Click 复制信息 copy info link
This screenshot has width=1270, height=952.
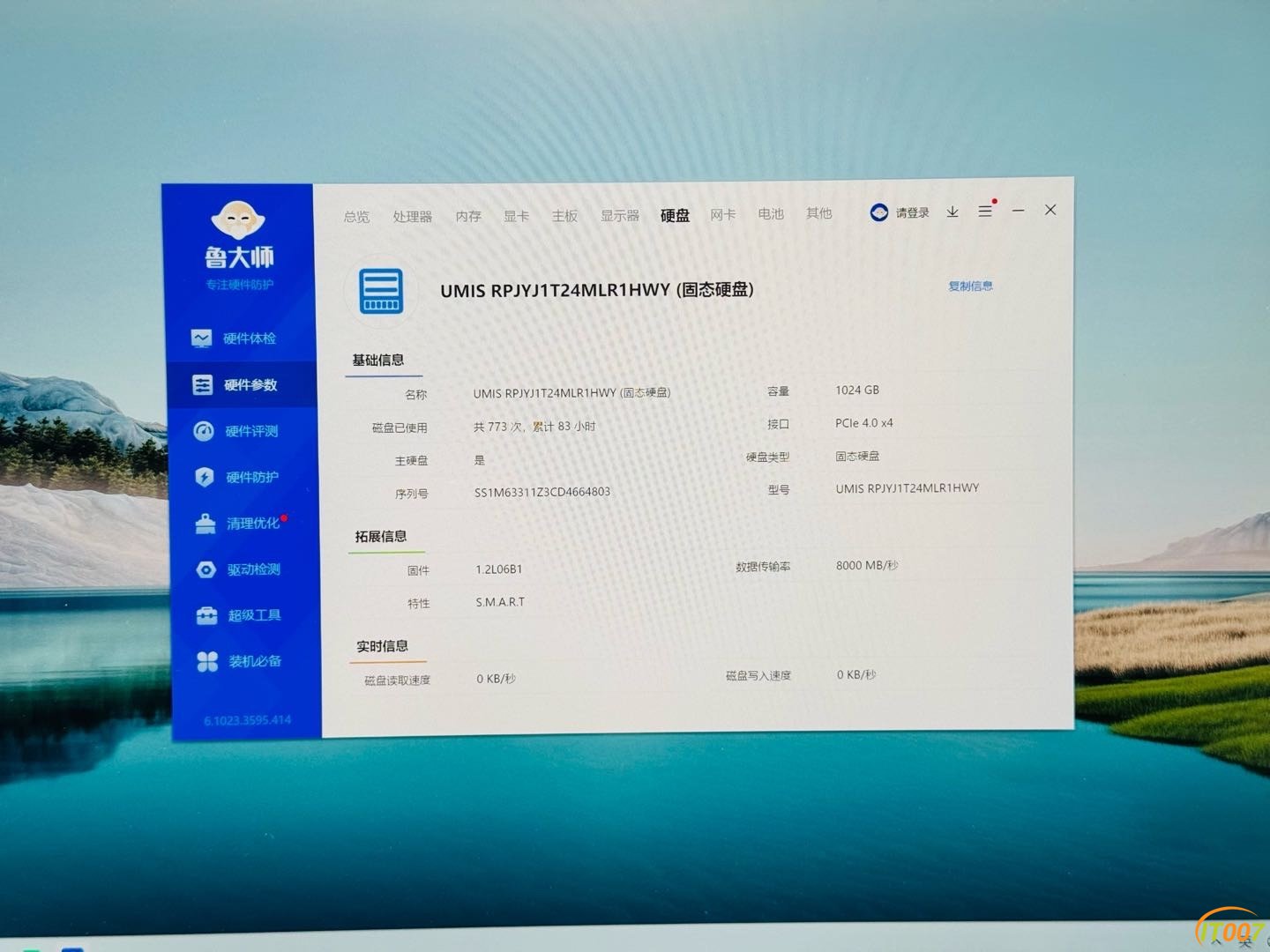coord(970,286)
